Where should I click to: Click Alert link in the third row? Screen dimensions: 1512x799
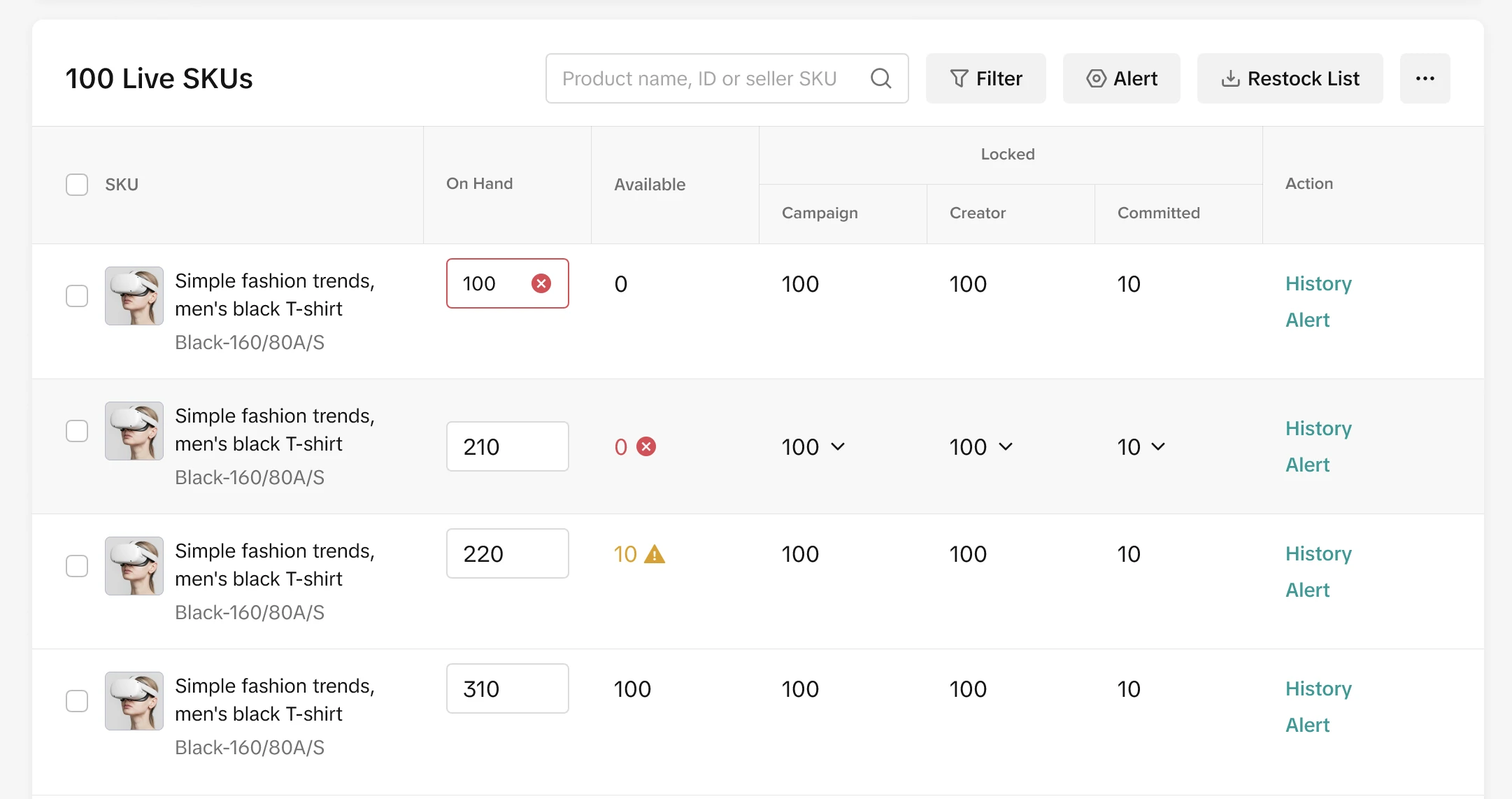point(1307,590)
